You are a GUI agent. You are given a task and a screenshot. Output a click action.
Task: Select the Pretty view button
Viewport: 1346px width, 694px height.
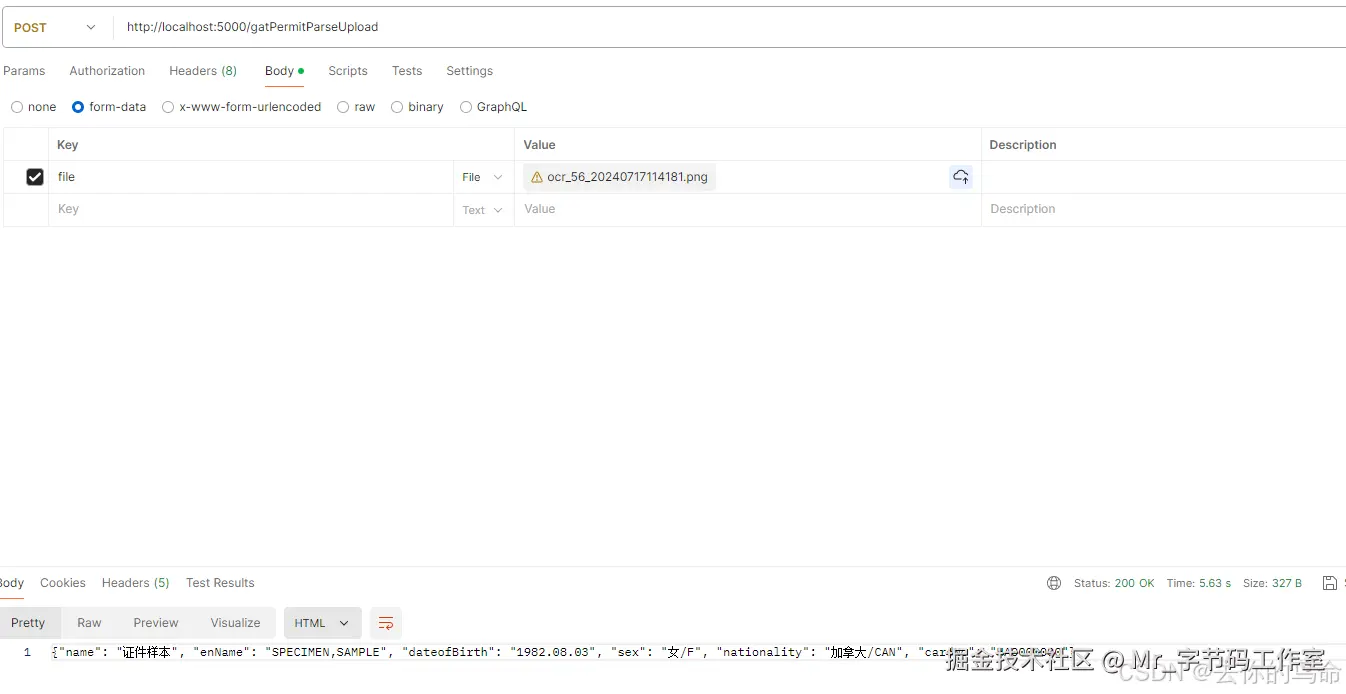tap(28, 623)
